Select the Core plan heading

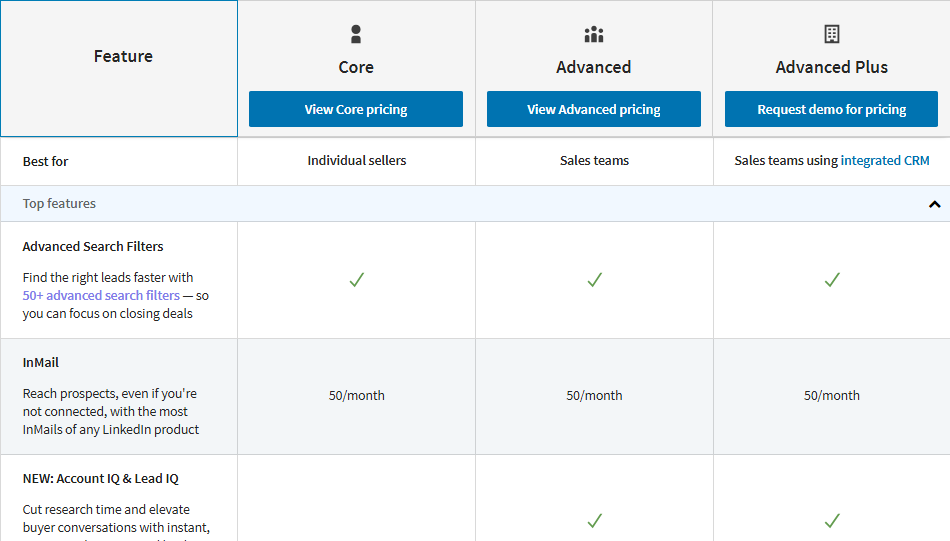pyautogui.click(x=356, y=67)
